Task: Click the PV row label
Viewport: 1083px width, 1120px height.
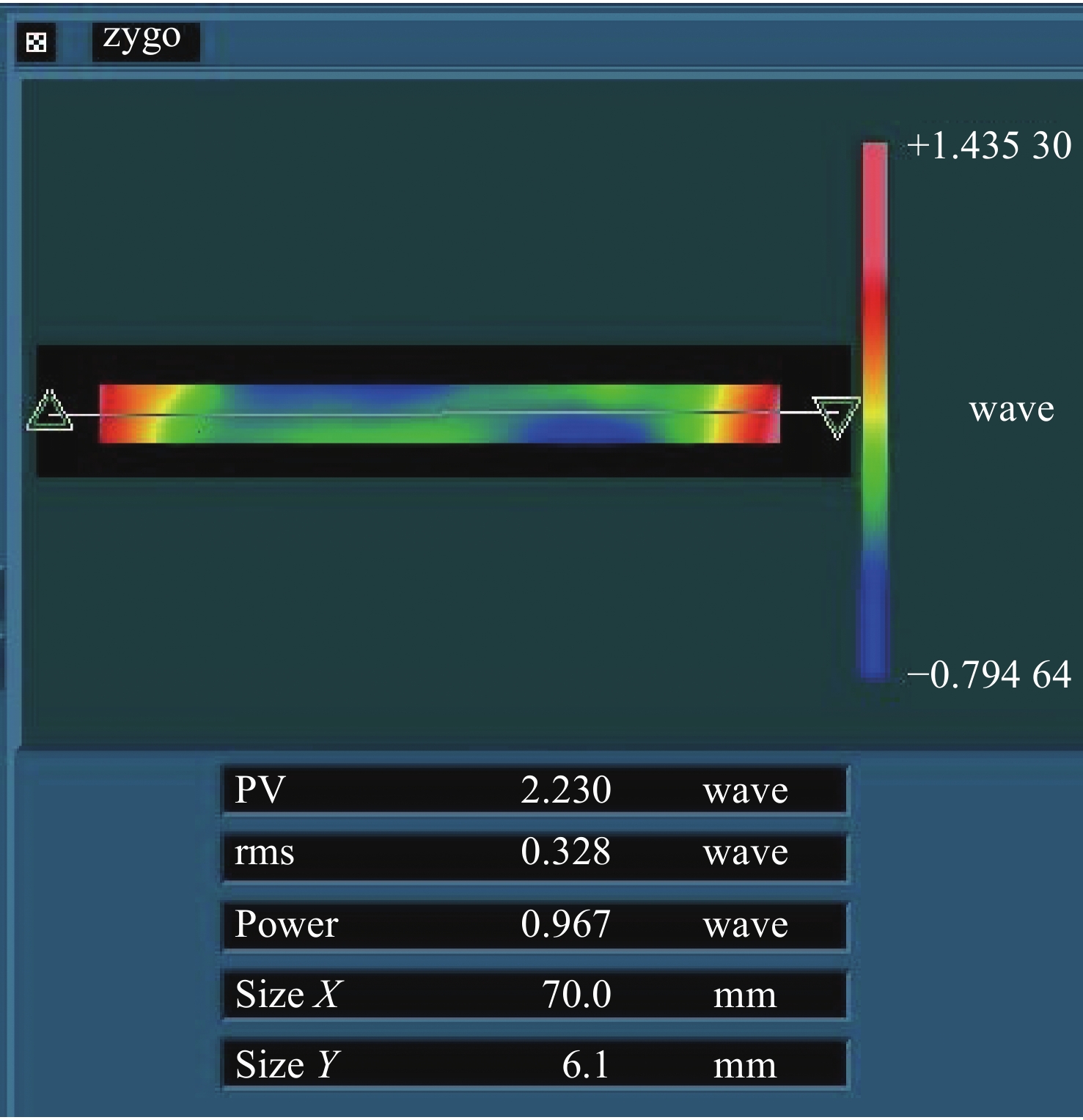Action: coord(260,790)
